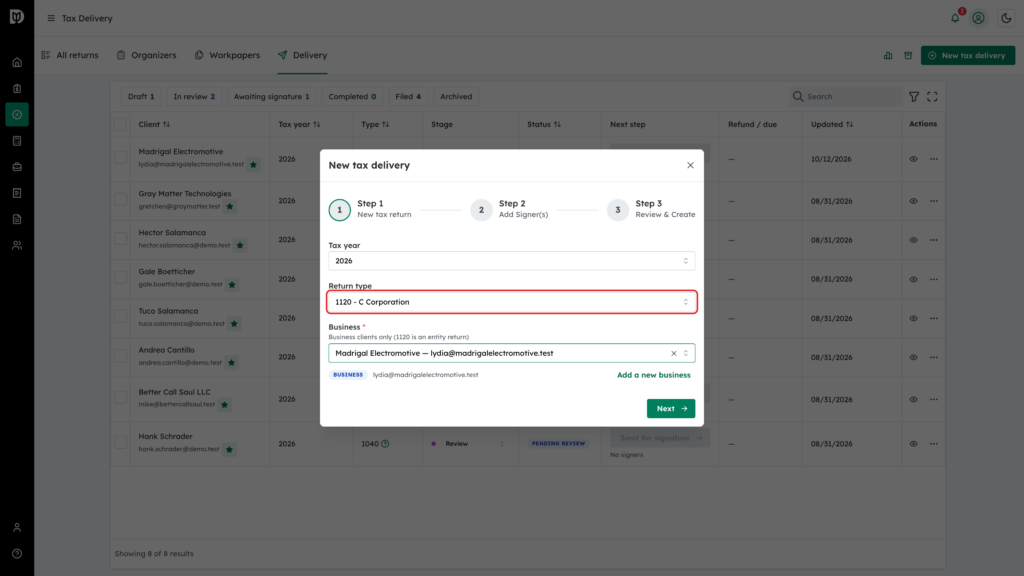Select the Delivery tab
Screen dimensions: 1024x576
(302, 56)
